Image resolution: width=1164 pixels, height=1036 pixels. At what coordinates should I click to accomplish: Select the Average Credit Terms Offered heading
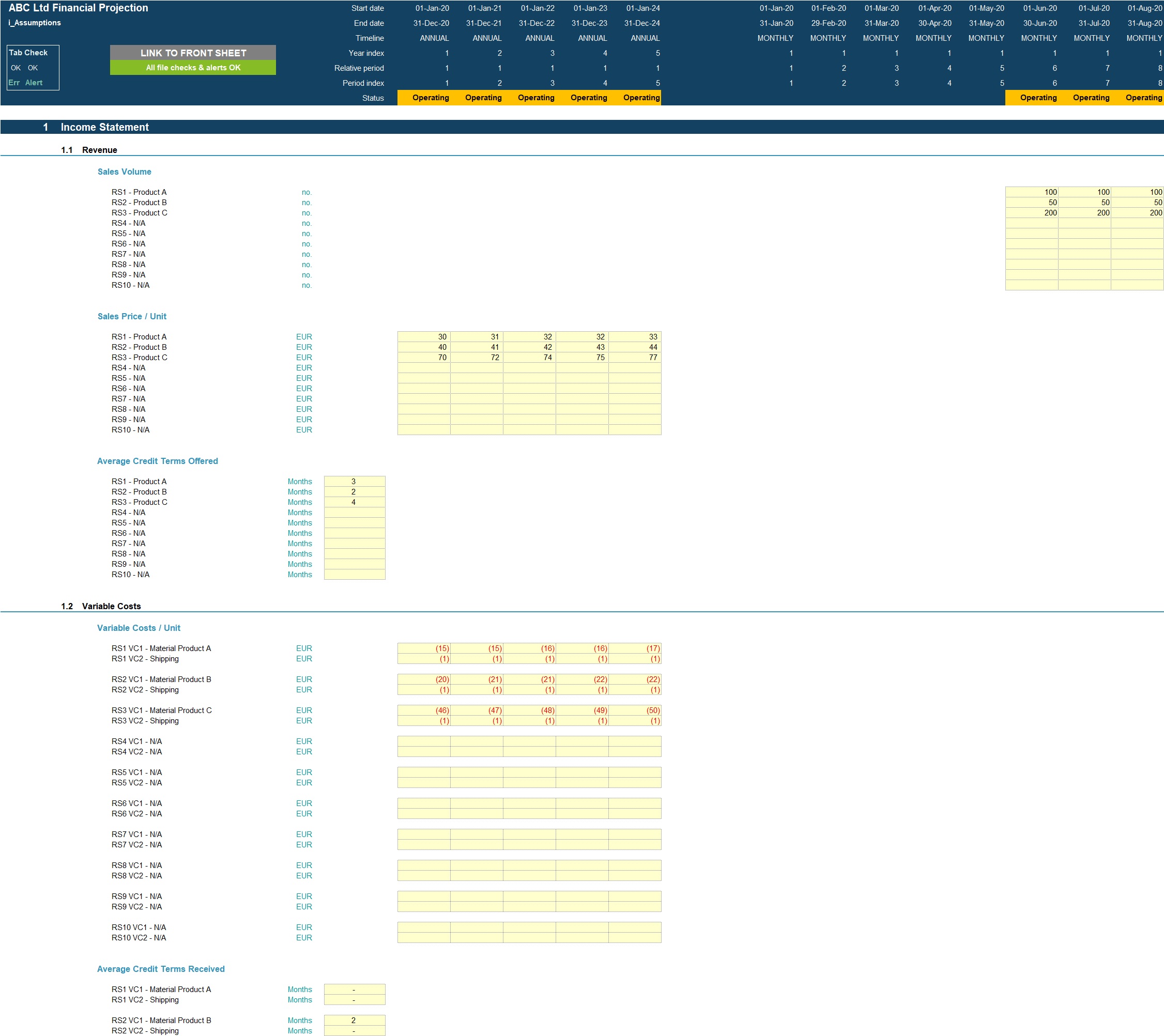click(157, 461)
